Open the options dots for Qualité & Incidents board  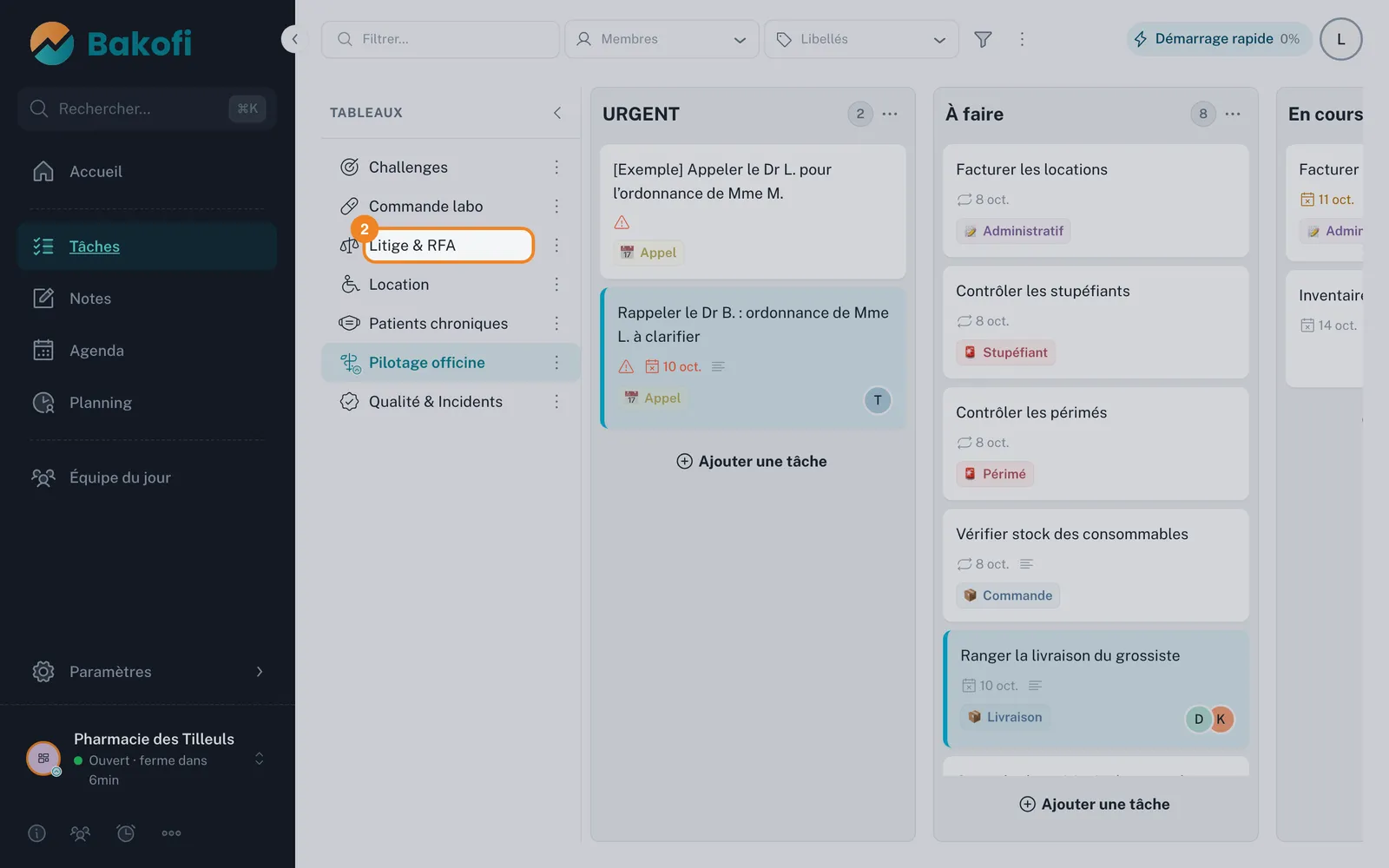pyautogui.click(x=556, y=401)
